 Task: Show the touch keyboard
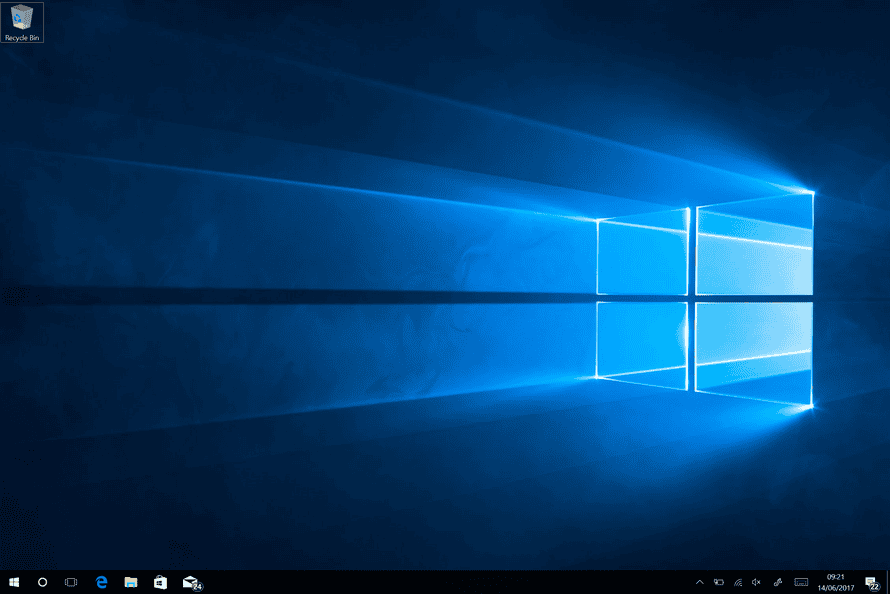(801, 581)
